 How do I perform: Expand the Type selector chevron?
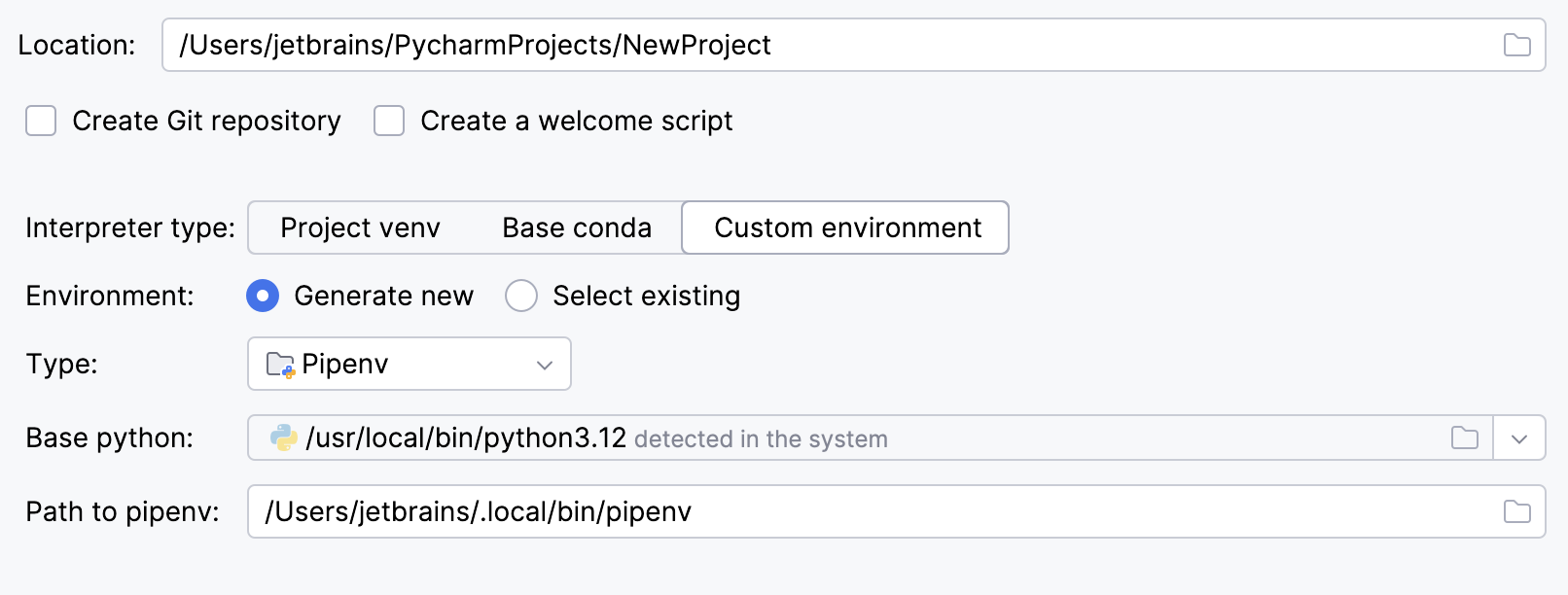point(545,364)
